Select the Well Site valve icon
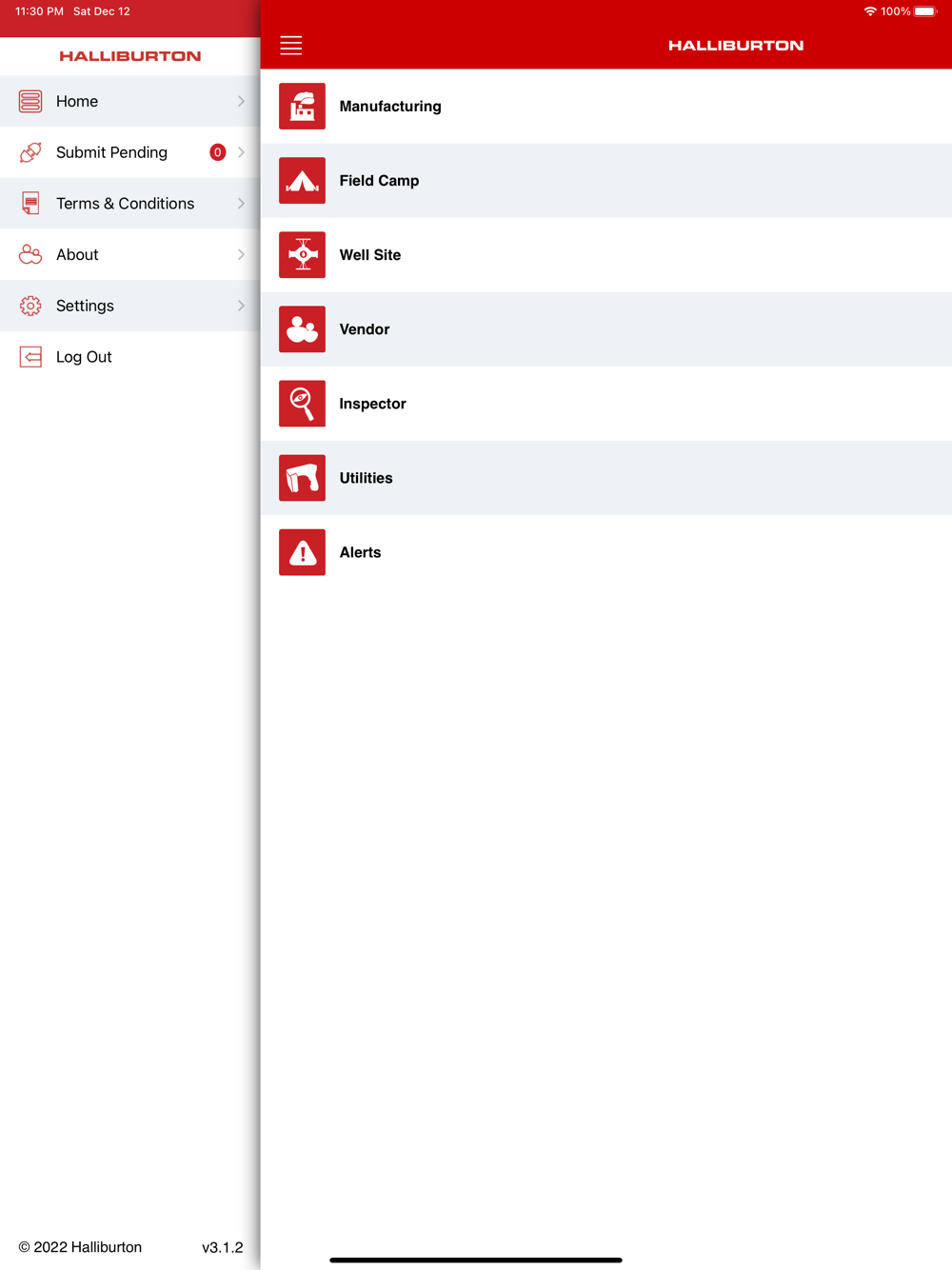 [302, 255]
